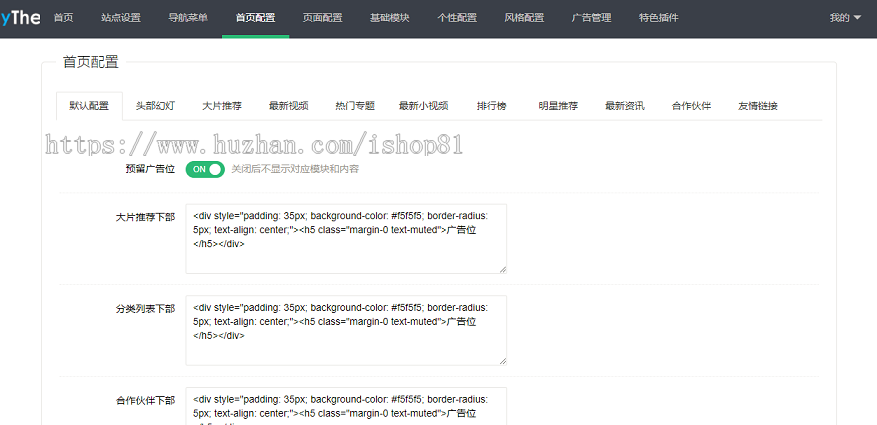
Task: Open the 排行榜 tab
Action: tap(491, 106)
